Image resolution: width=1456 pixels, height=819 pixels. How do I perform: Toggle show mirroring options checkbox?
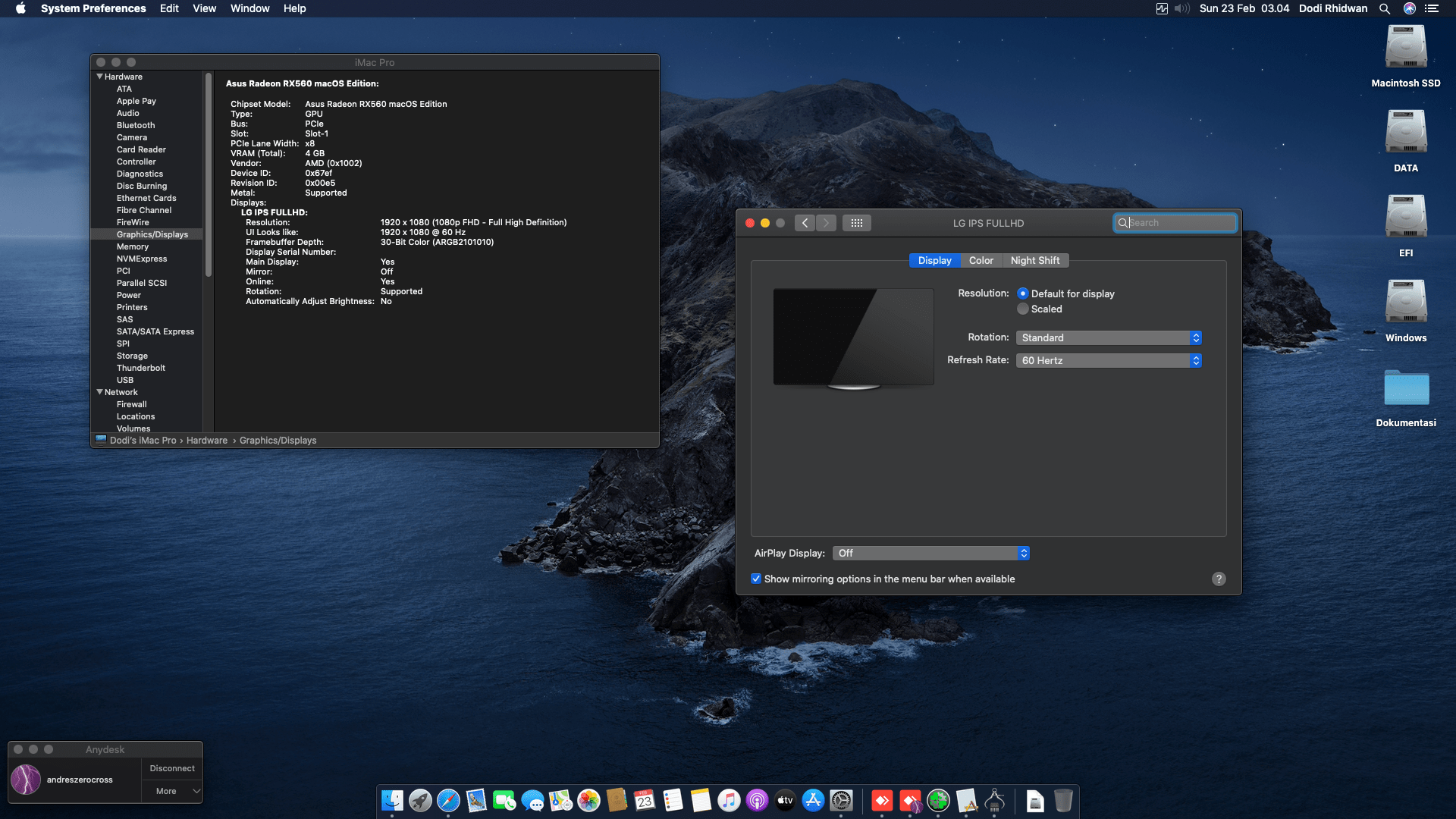[x=756, y=579]
